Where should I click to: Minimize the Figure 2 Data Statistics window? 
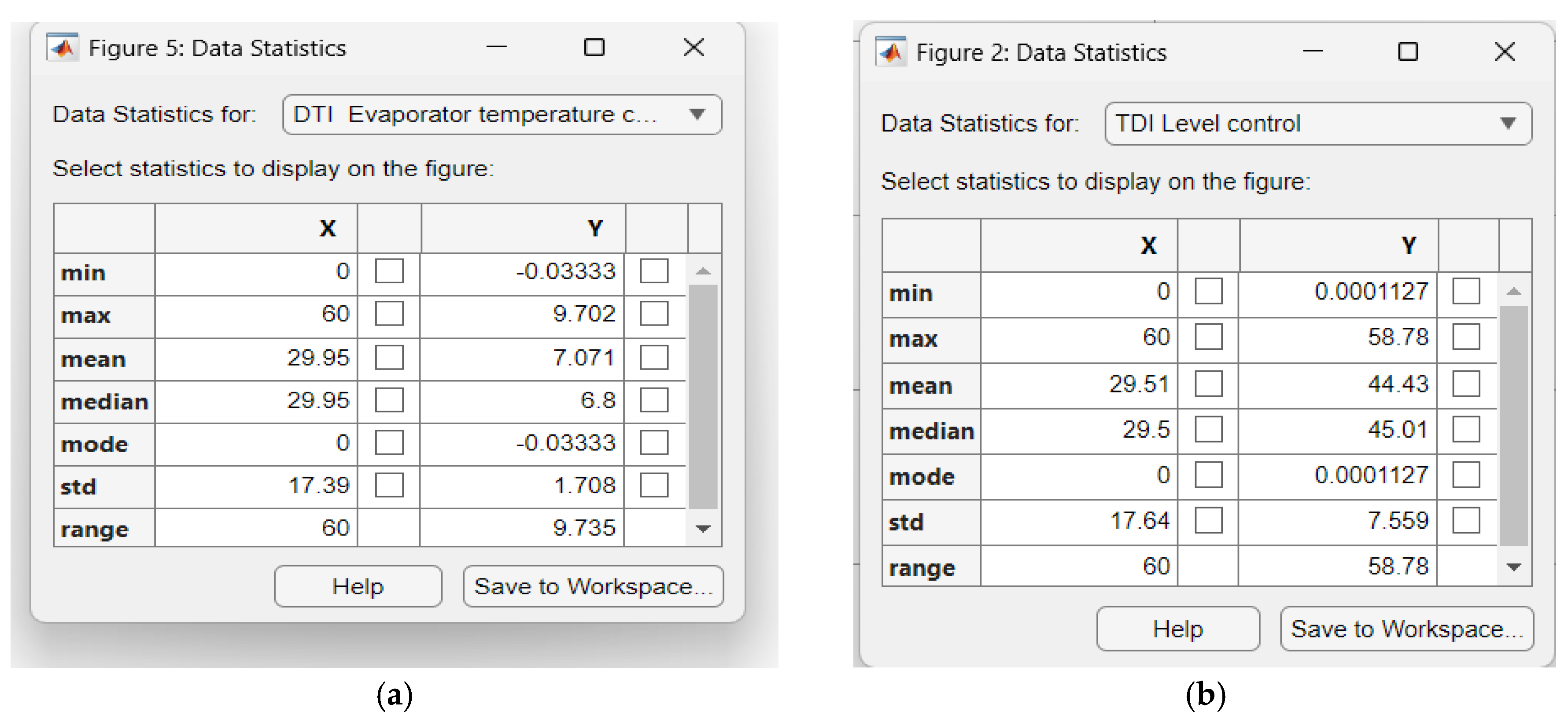[1312, 52]
